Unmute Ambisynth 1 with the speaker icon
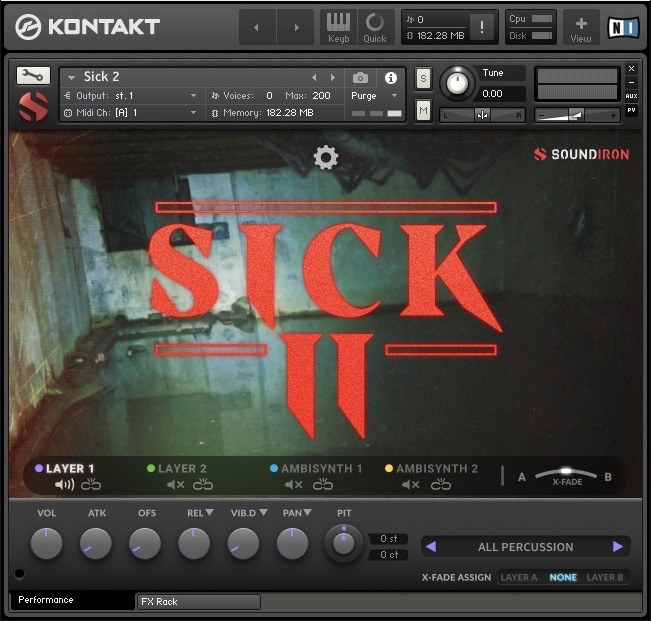Screen dimensions: 651x621 [x=294, y=484]
